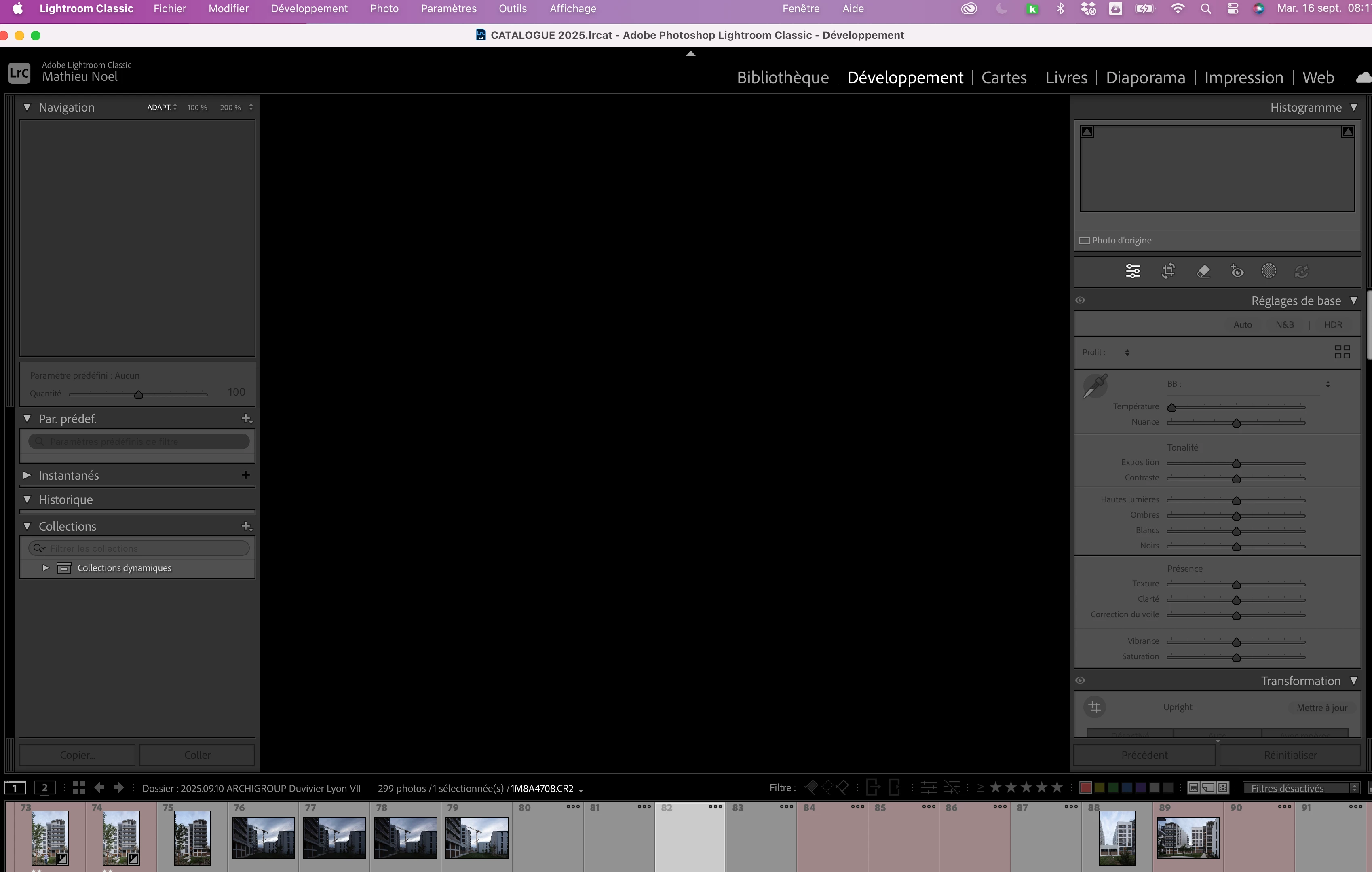
Task: Open the Masking tool
Action: pyautogui.click(x=1269, y=271)
